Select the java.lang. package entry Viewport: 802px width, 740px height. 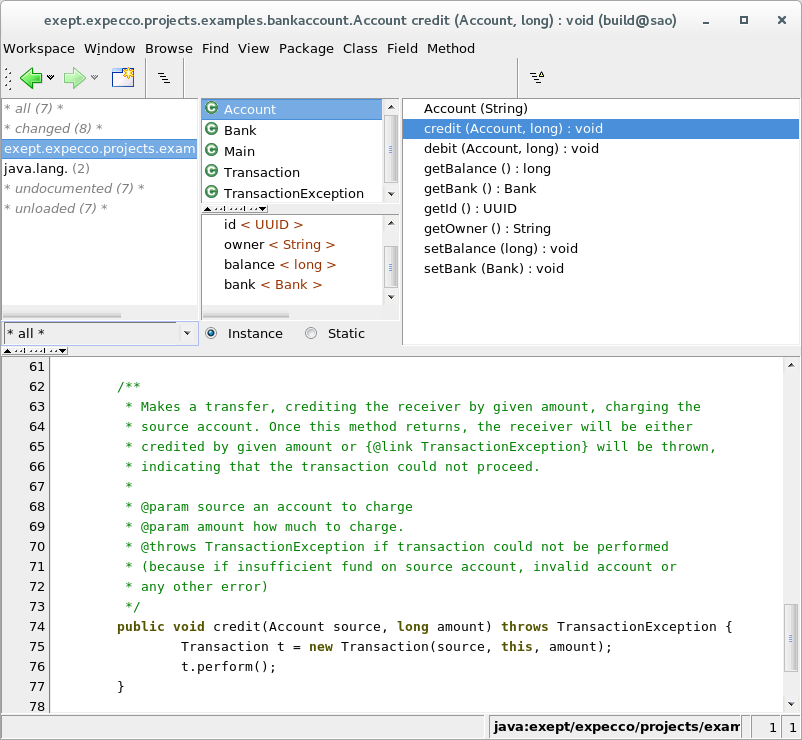point(47,168)
